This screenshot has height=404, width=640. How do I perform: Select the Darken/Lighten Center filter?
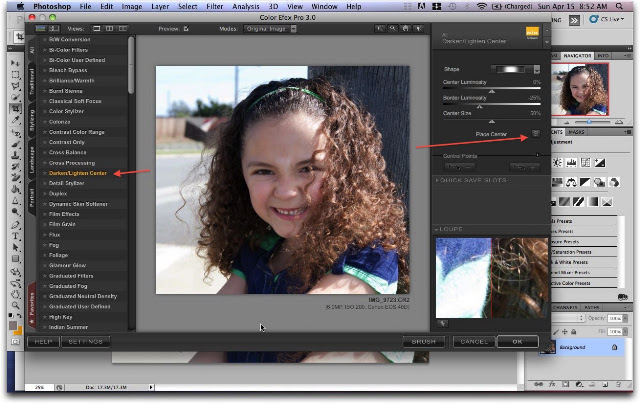[x=78, y=173]
